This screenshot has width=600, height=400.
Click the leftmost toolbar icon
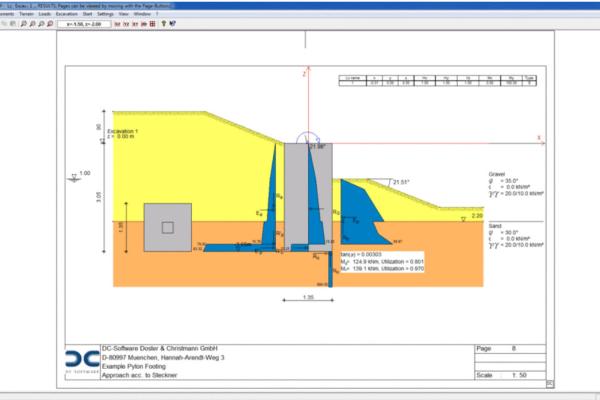[6, 23]
